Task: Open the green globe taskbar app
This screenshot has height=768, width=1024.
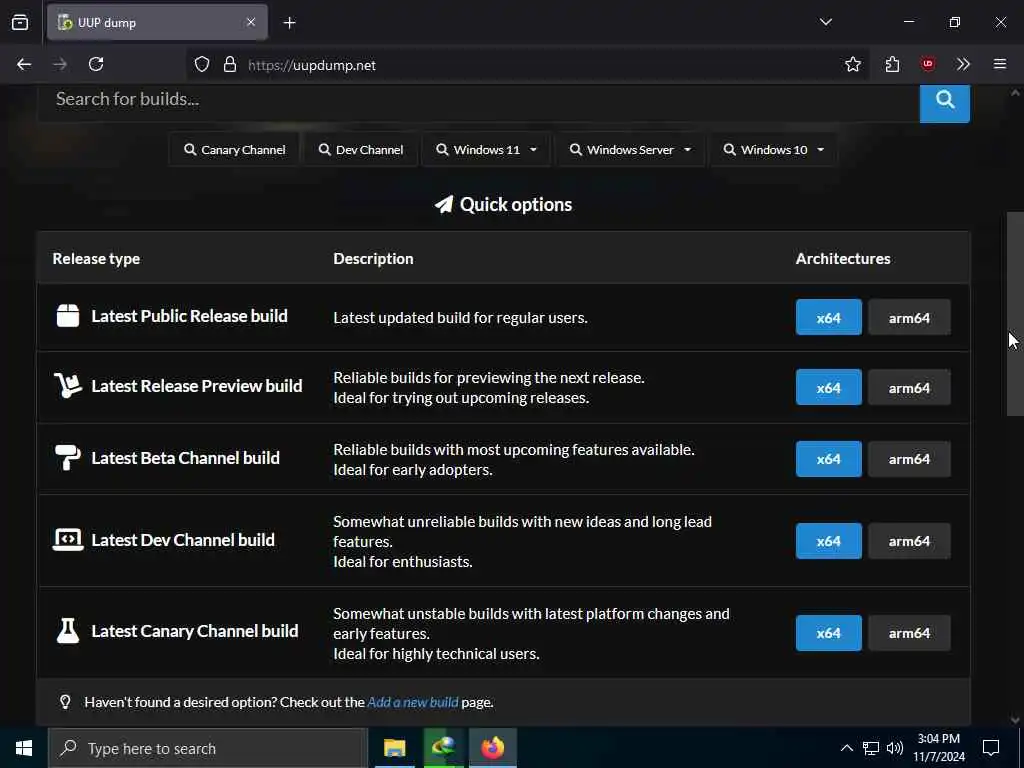Action: (443, 748)
